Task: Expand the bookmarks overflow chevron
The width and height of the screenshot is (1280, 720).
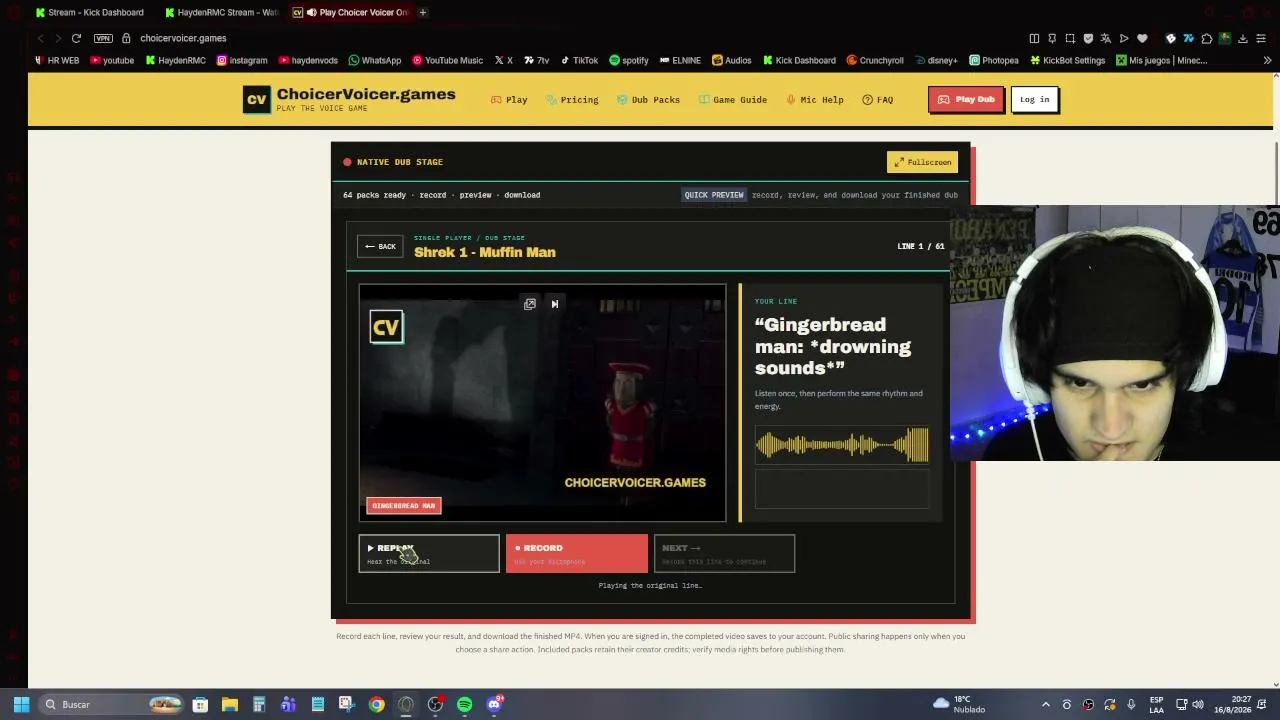Action: 1267,60
